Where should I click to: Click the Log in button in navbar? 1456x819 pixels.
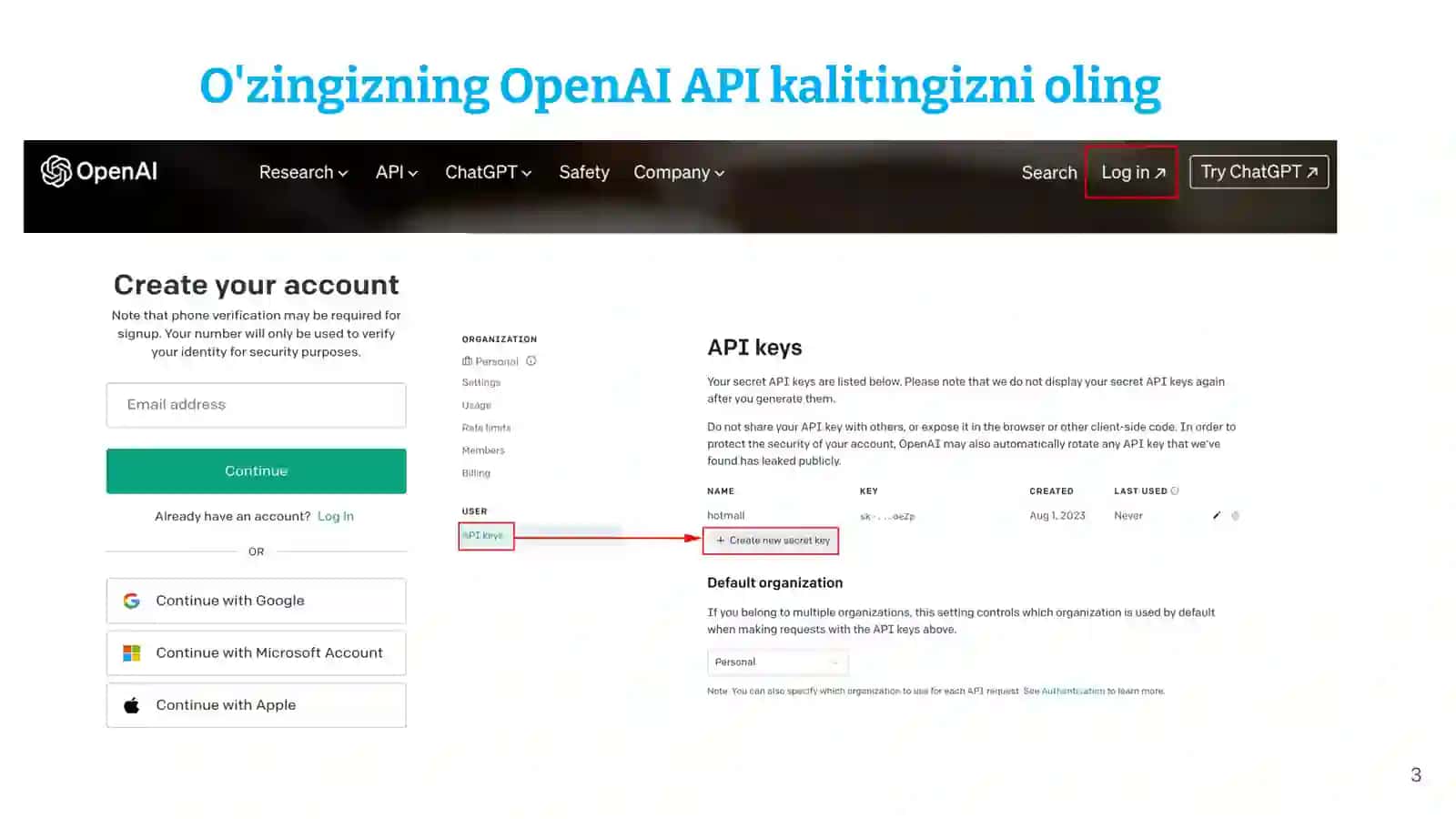[1131, 172]
